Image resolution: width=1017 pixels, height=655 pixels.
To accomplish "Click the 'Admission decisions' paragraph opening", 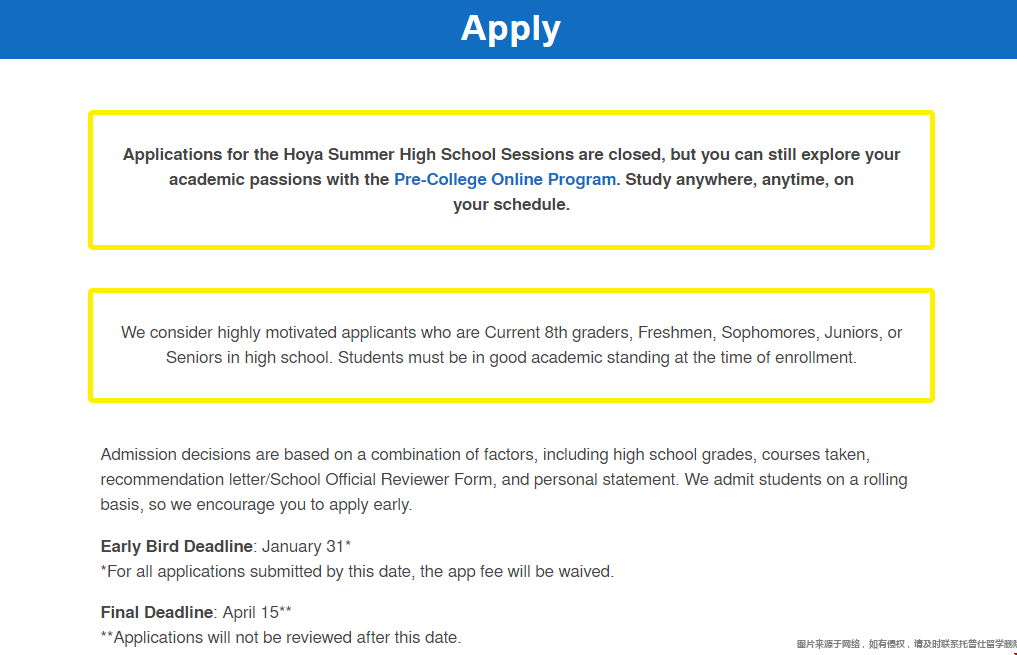I will coord(170,454).
